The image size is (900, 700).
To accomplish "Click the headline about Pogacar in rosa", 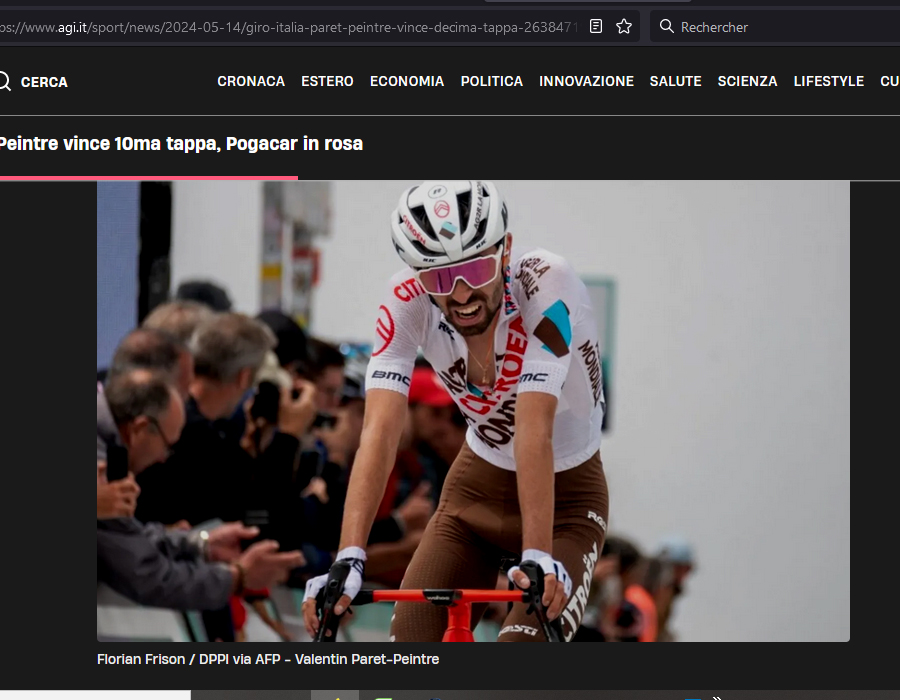I will [180, 143].
